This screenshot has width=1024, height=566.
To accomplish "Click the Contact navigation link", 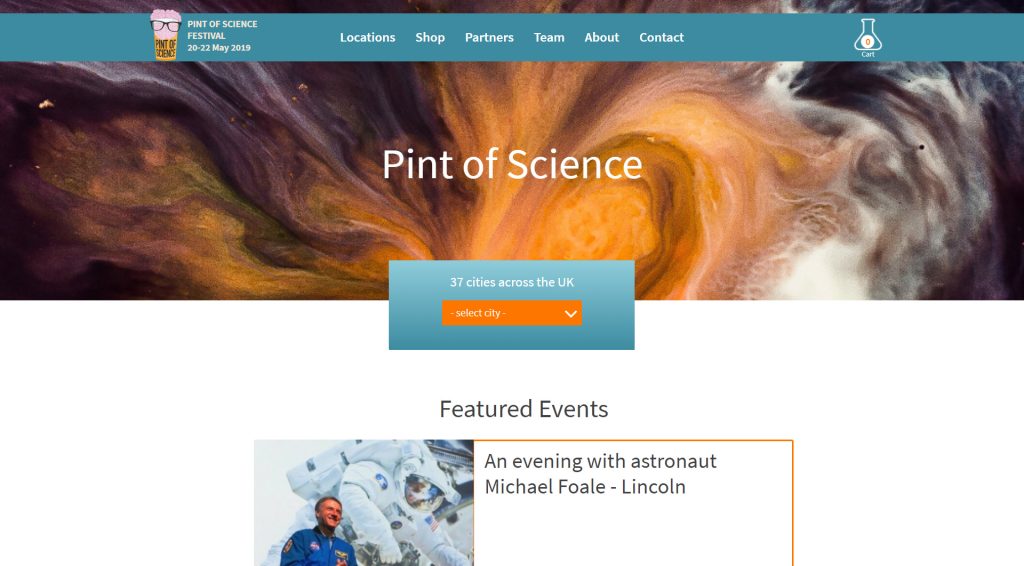I will pyautogui.click(x=662, y=37).
